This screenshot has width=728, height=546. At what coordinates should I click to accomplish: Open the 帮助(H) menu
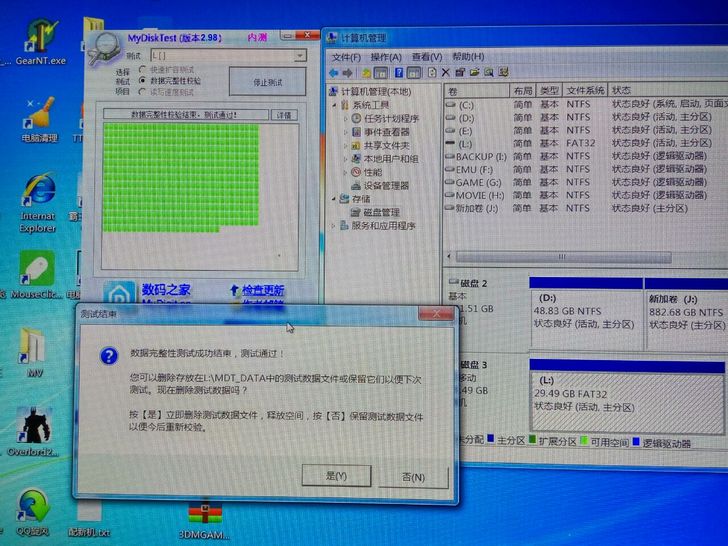tap(468, 57)
